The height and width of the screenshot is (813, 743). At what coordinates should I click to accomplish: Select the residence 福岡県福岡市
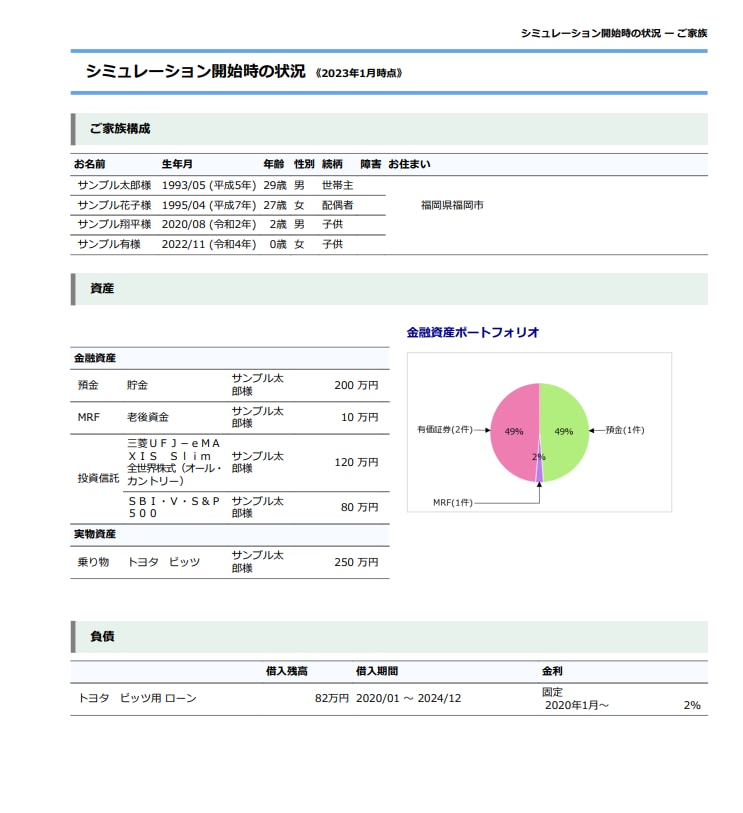coord(452,205)
